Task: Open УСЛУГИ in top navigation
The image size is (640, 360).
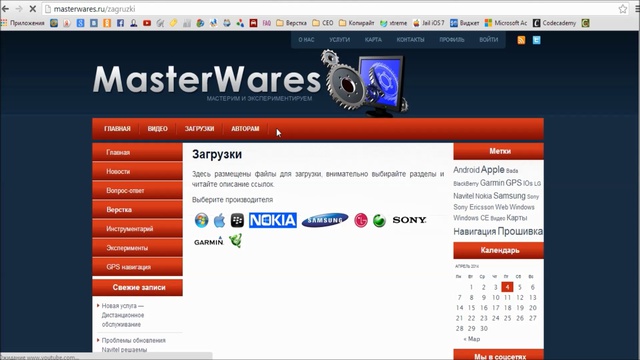Action: 340,40
